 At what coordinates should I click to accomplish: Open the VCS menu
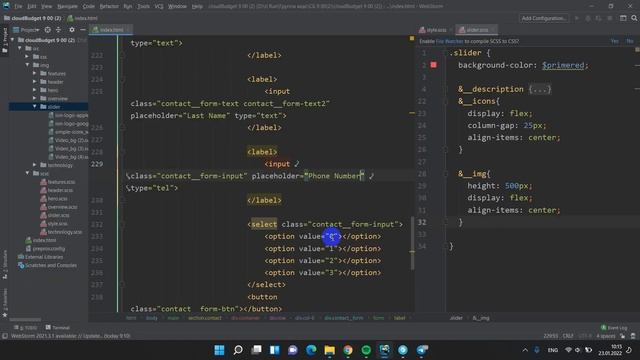click(159, 6)
